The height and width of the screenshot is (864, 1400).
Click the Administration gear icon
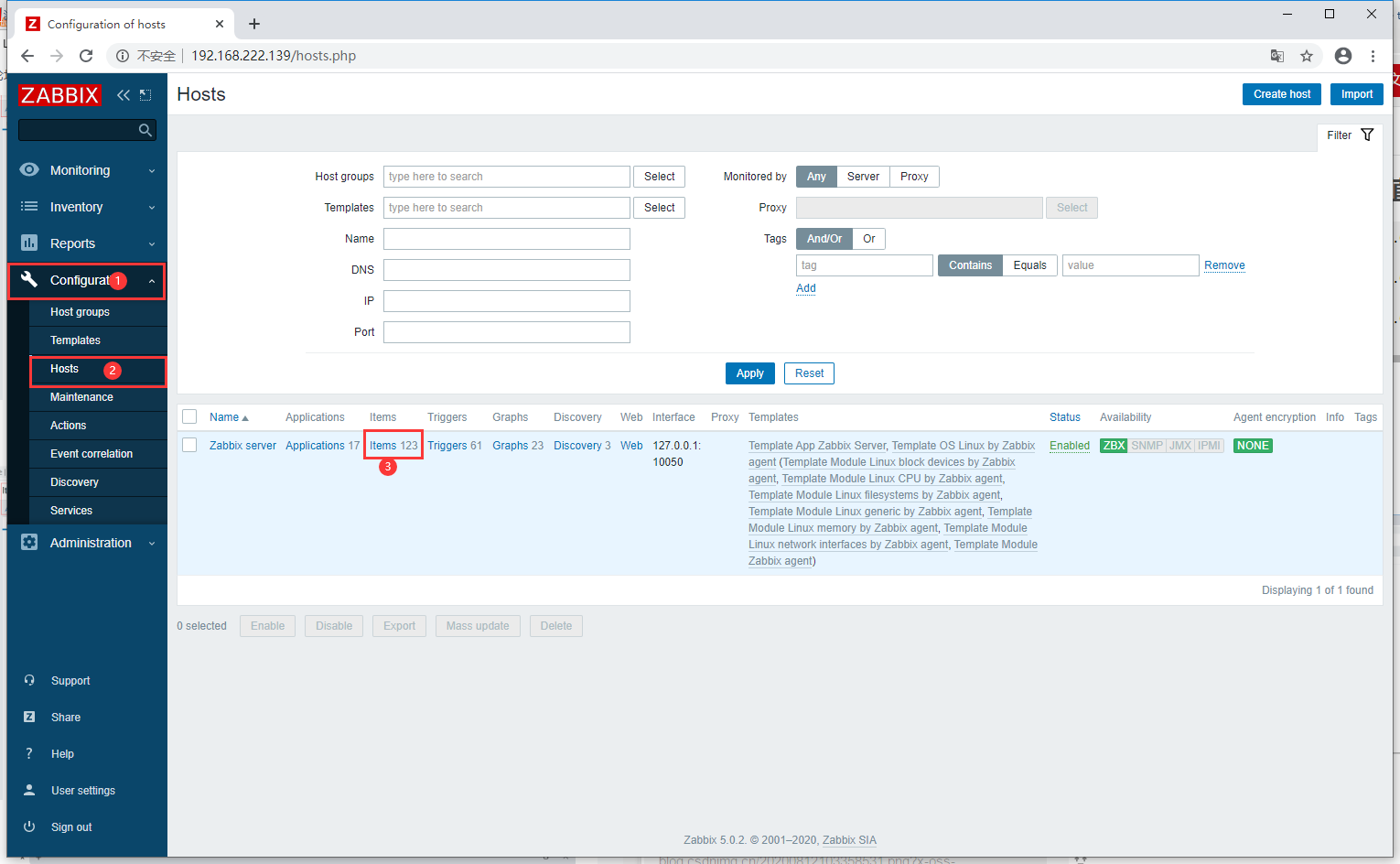coord(29,542)
